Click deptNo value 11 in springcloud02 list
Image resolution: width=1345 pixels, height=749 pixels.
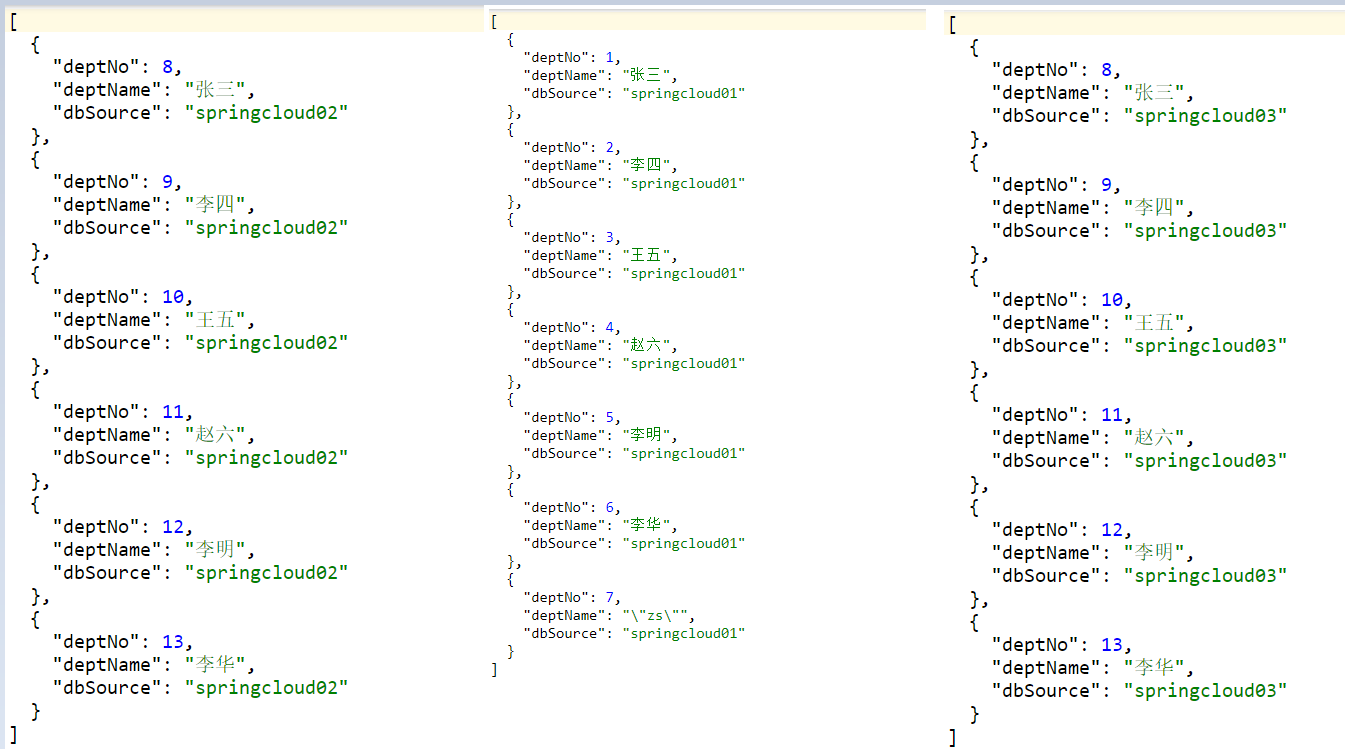tap(173, 412)
